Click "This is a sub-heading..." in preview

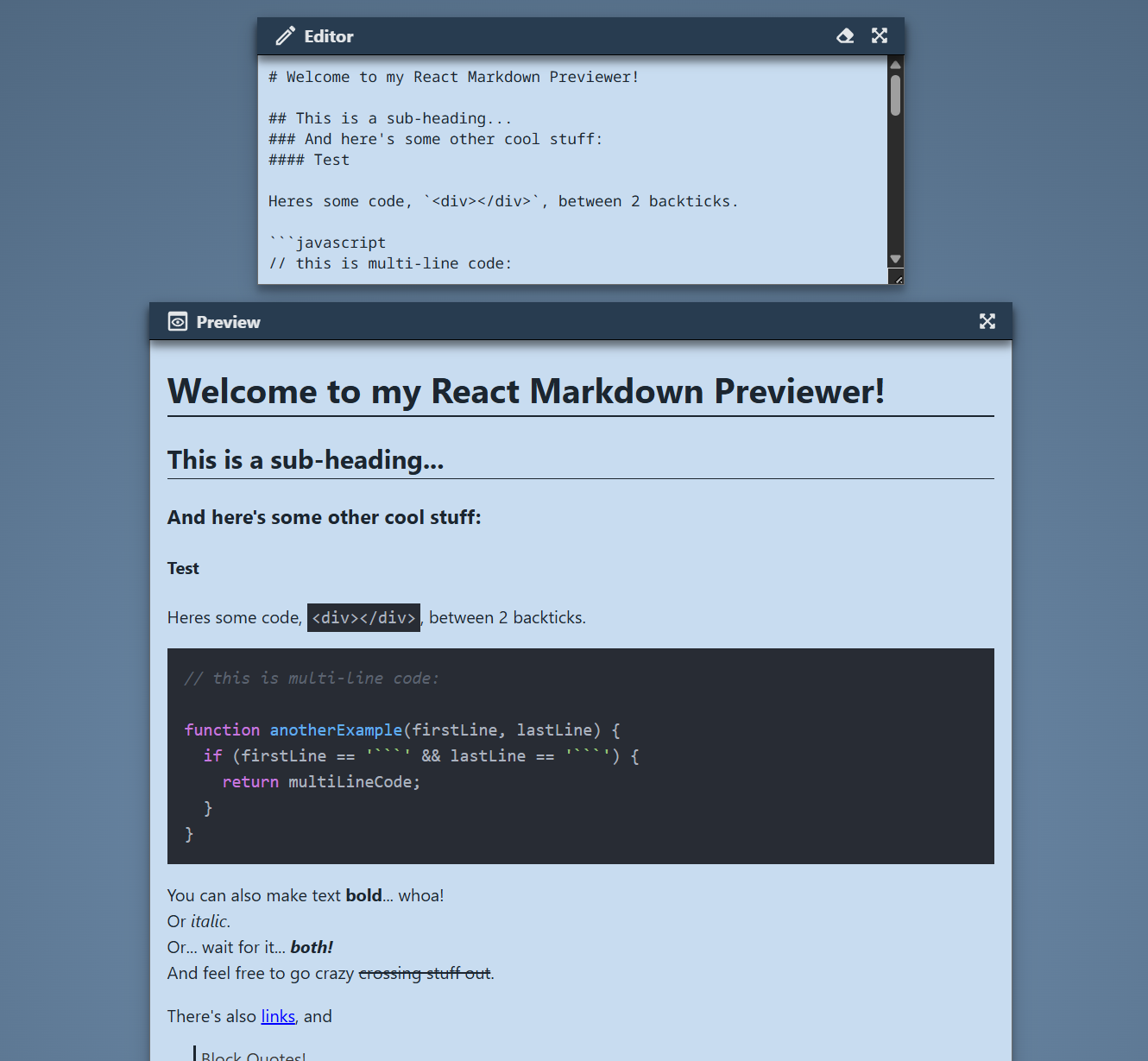pos(306,461)
